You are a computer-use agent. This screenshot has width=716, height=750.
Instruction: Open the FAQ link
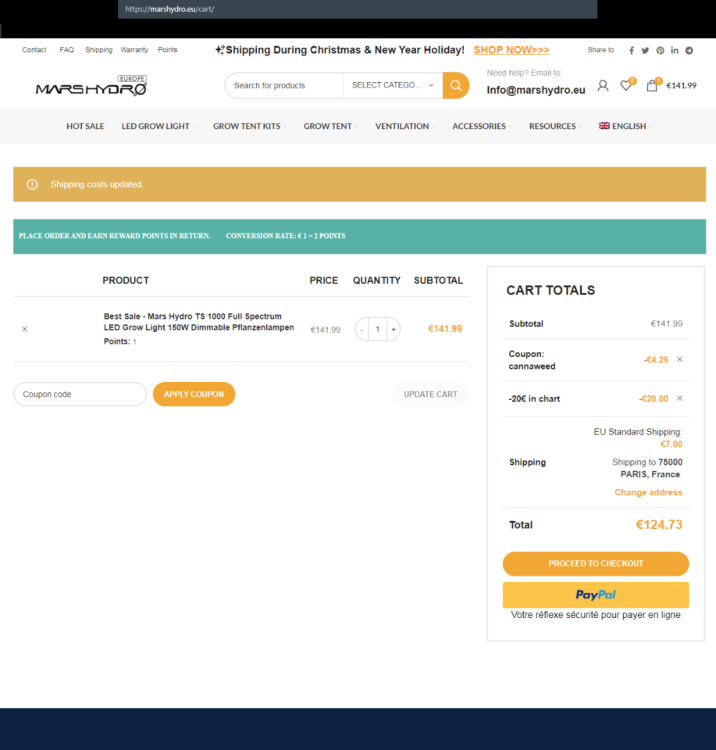coord(66,50)
